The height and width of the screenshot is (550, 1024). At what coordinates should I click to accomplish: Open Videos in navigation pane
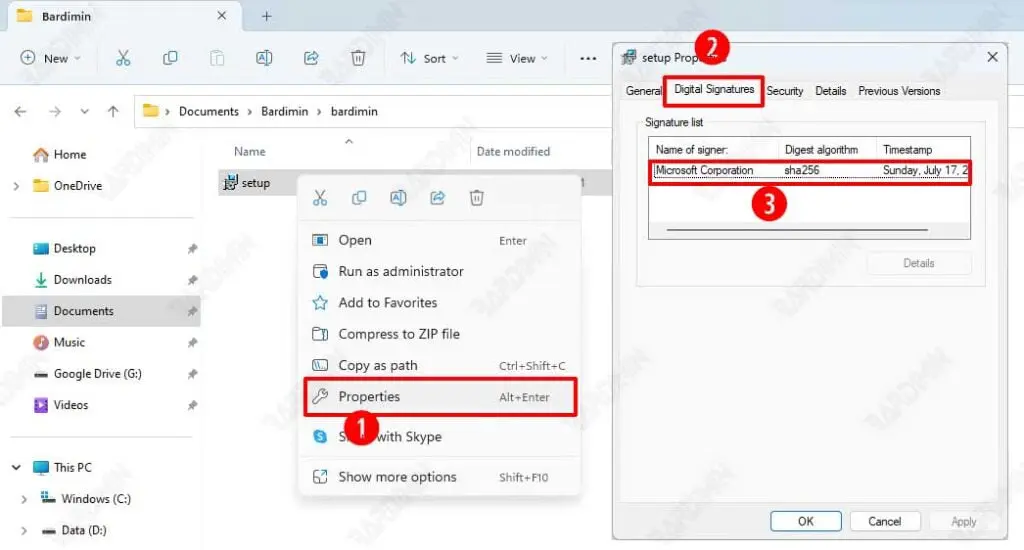click(61, 406)
